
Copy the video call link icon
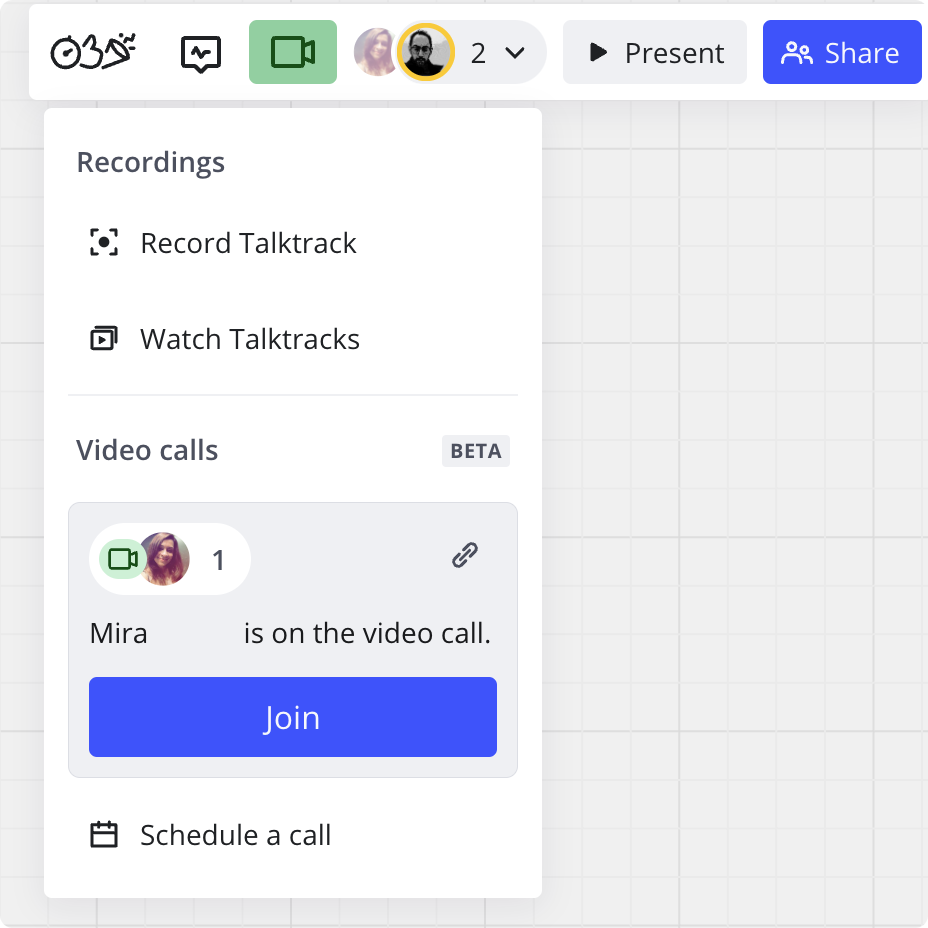click(x=464, y=555)
